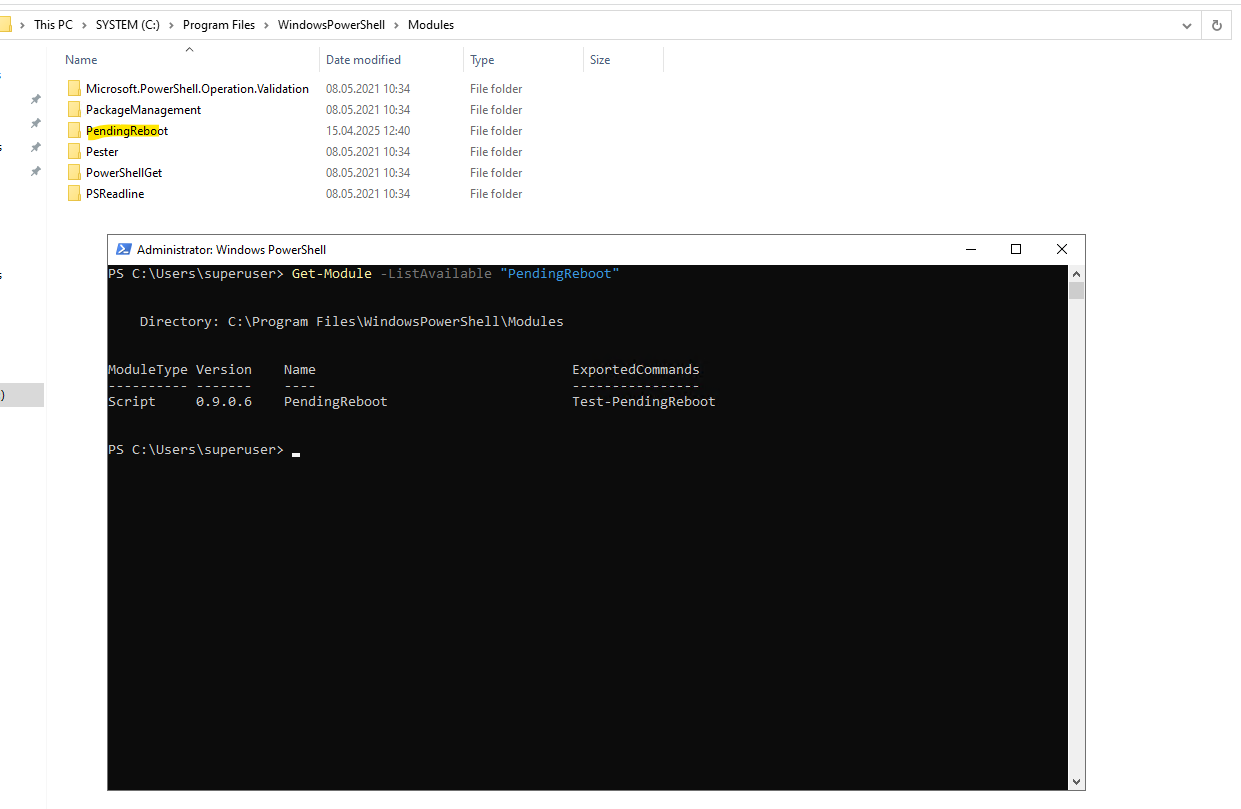Click the PackageManagement folder icon

pyautogui.click(x=74, y=110)
